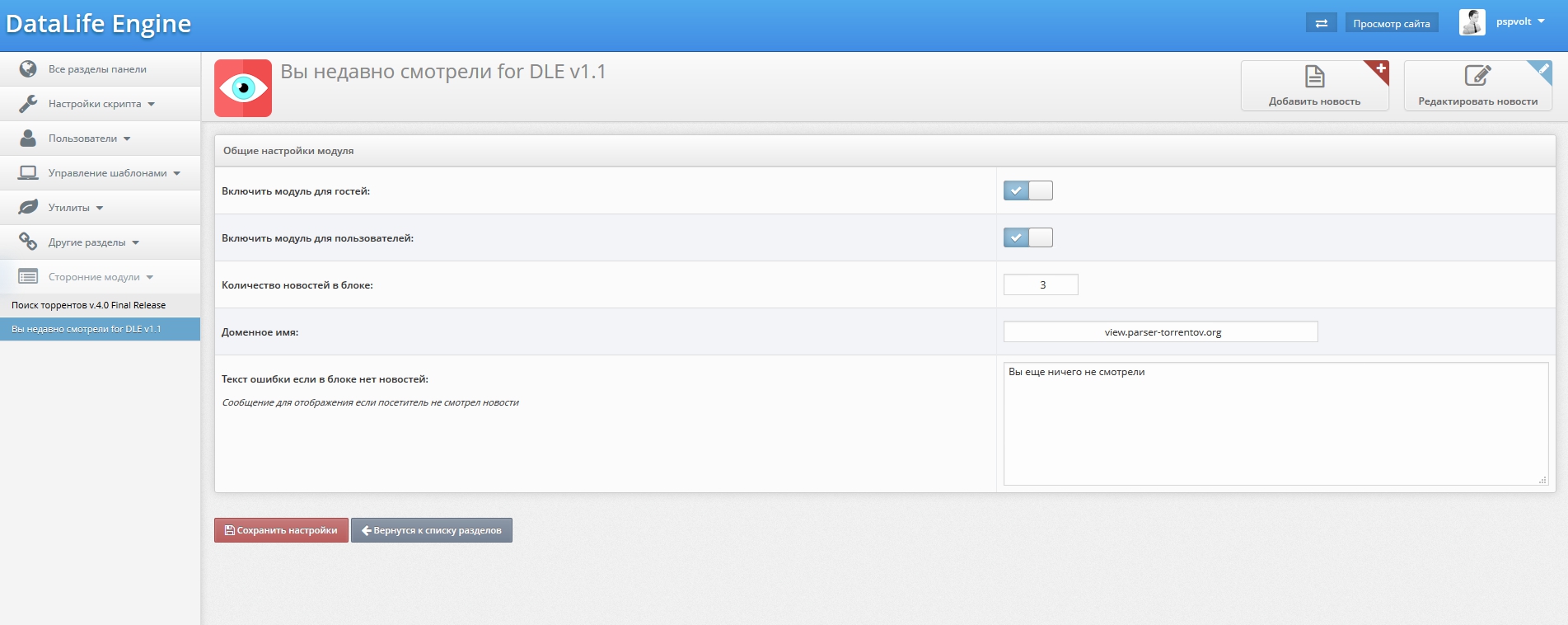Click the Сообщение для отображения hint text

[x=370, y=402]
